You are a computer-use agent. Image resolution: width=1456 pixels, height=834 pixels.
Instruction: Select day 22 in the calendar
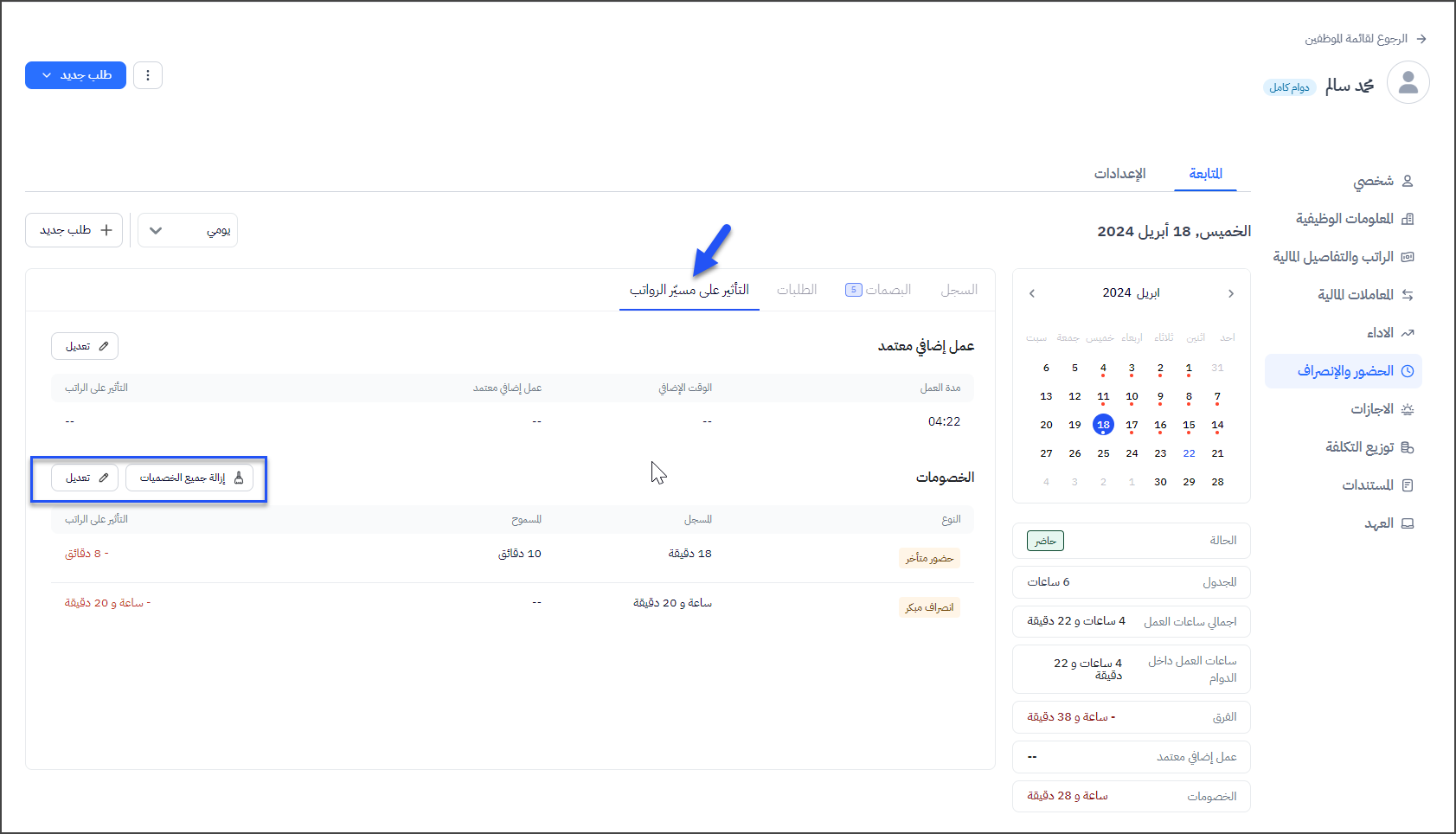[x=1189, y=453]
